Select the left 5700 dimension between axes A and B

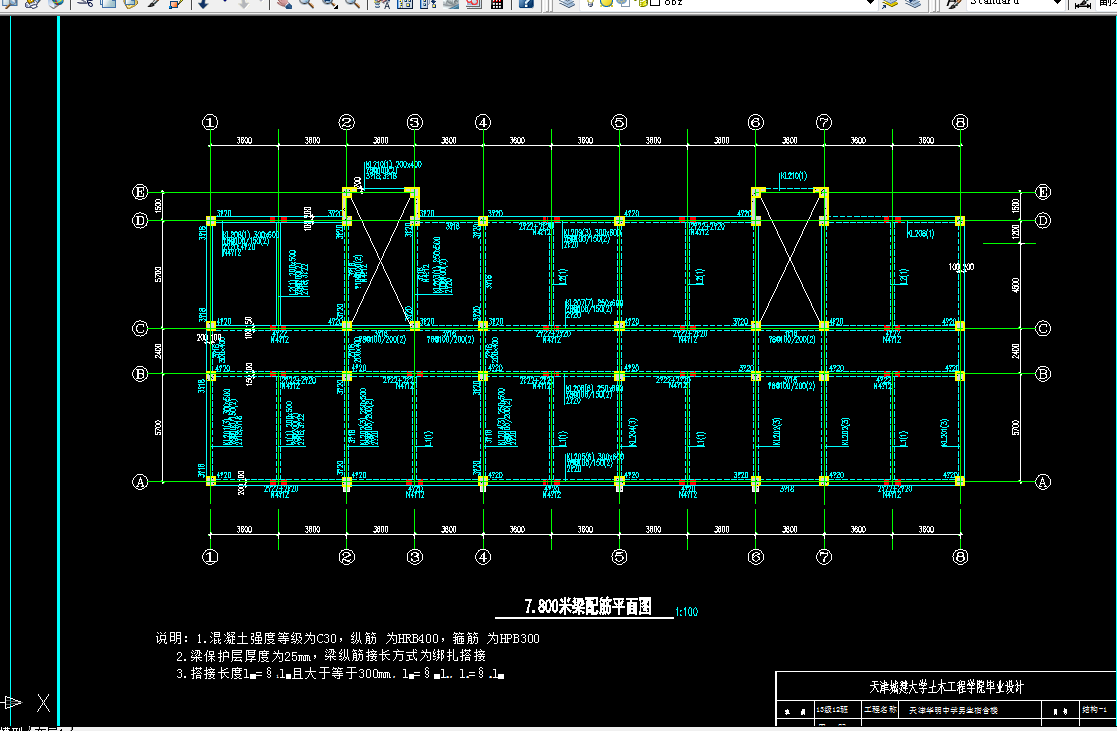click(158, 427)
